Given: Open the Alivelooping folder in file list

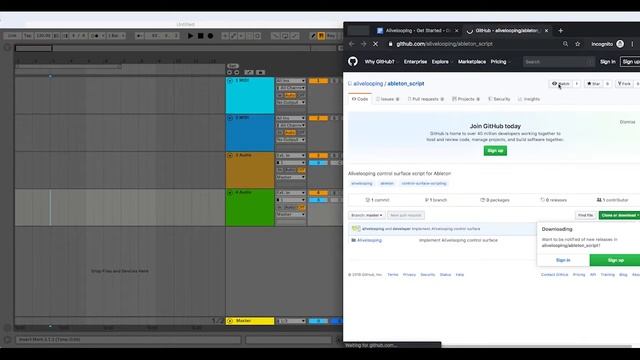Looking at the screenshot, I should [x=369, y=240].
